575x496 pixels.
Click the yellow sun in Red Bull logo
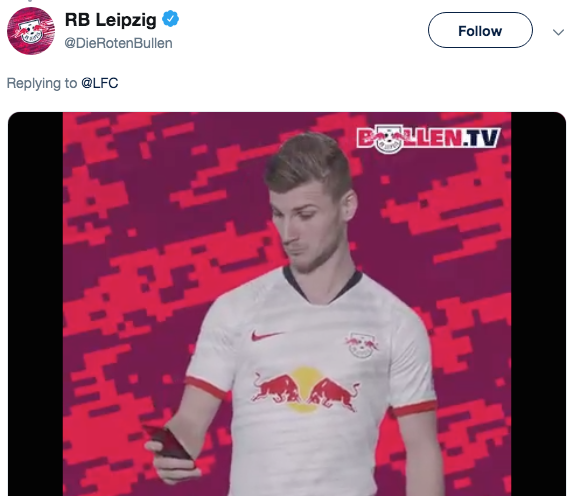(303, 389)
